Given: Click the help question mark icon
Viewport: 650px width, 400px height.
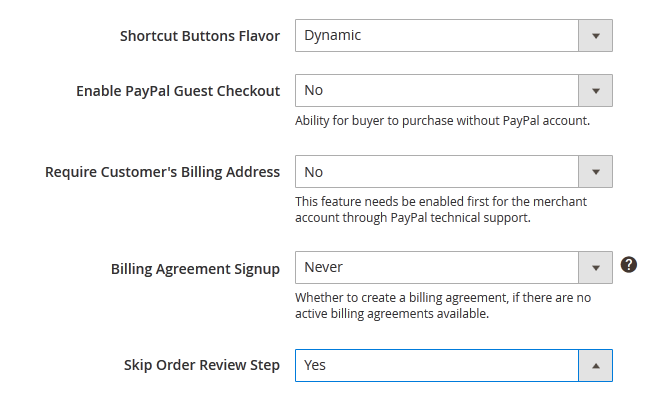Looking at the screenshot, I should click(x=629, y=265).
